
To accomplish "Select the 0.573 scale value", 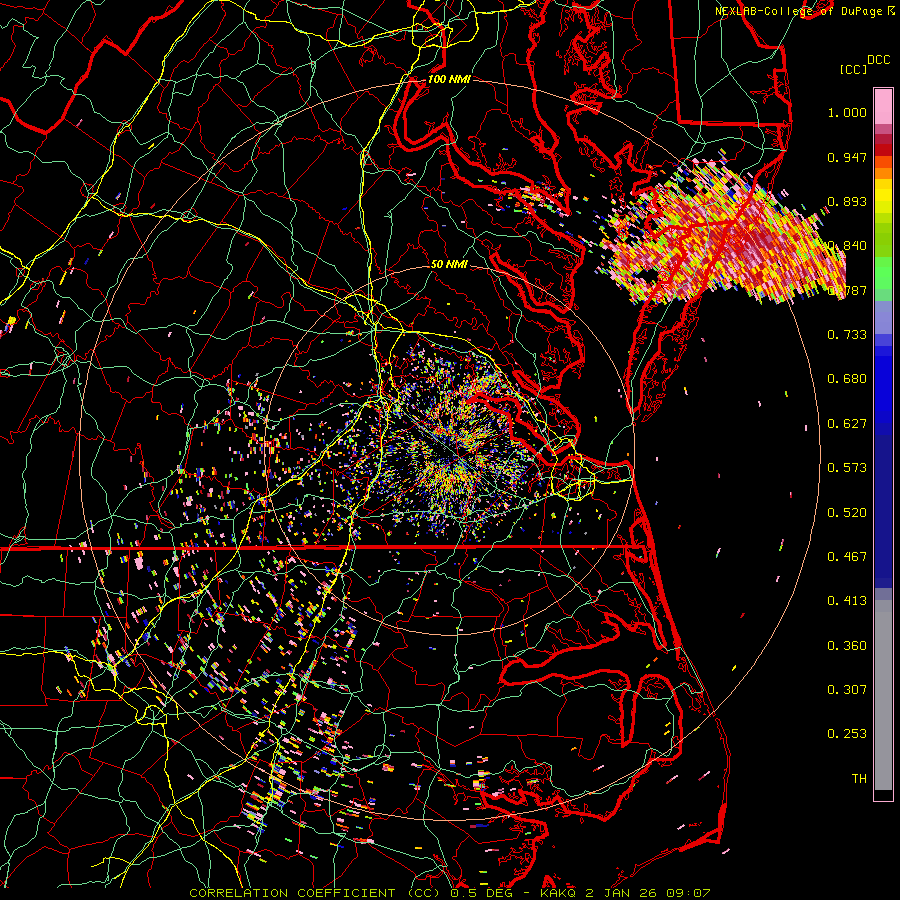I will click(847, 468).
